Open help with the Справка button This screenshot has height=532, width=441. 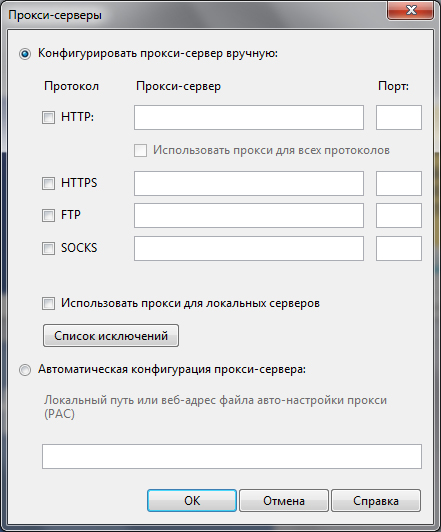tap(376, 500)
